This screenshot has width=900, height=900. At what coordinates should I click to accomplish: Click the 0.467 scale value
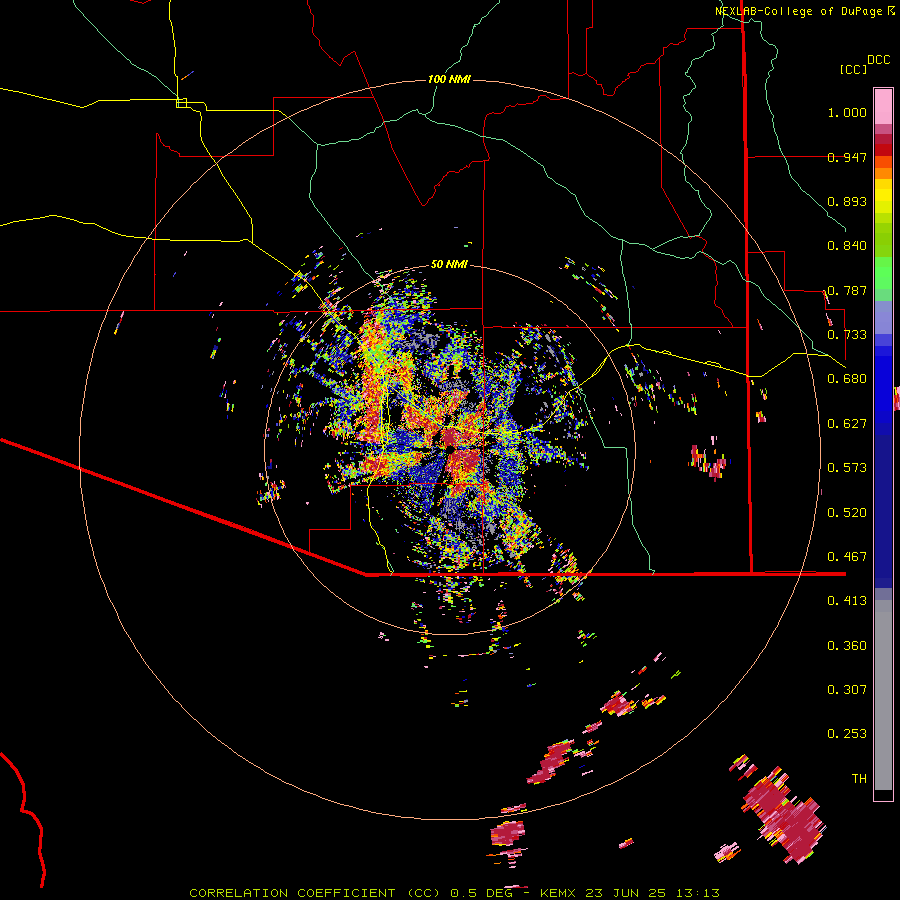(847, 557)
